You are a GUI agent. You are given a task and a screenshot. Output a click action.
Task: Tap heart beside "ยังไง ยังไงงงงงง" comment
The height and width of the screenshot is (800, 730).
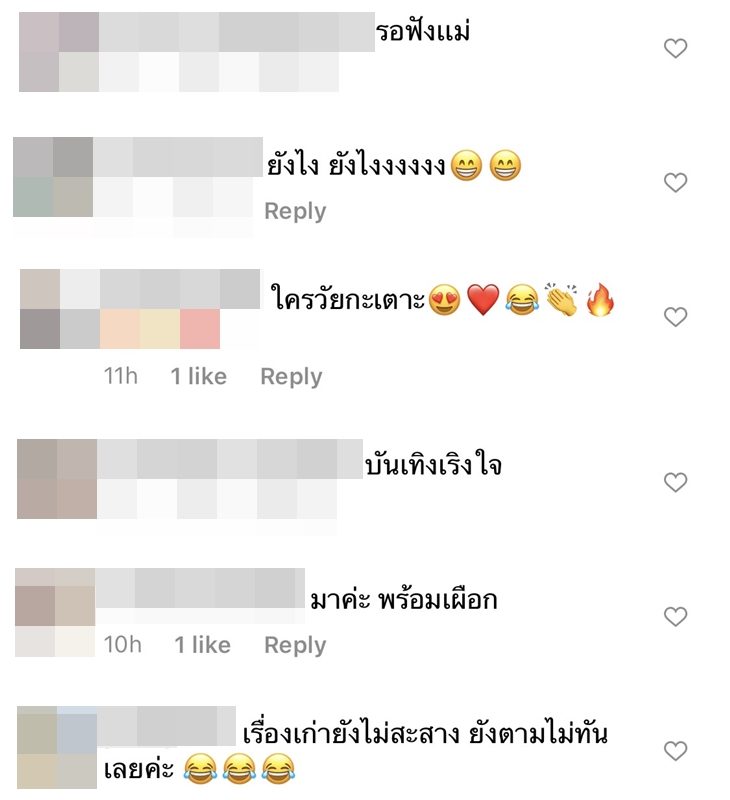point(675,182)
